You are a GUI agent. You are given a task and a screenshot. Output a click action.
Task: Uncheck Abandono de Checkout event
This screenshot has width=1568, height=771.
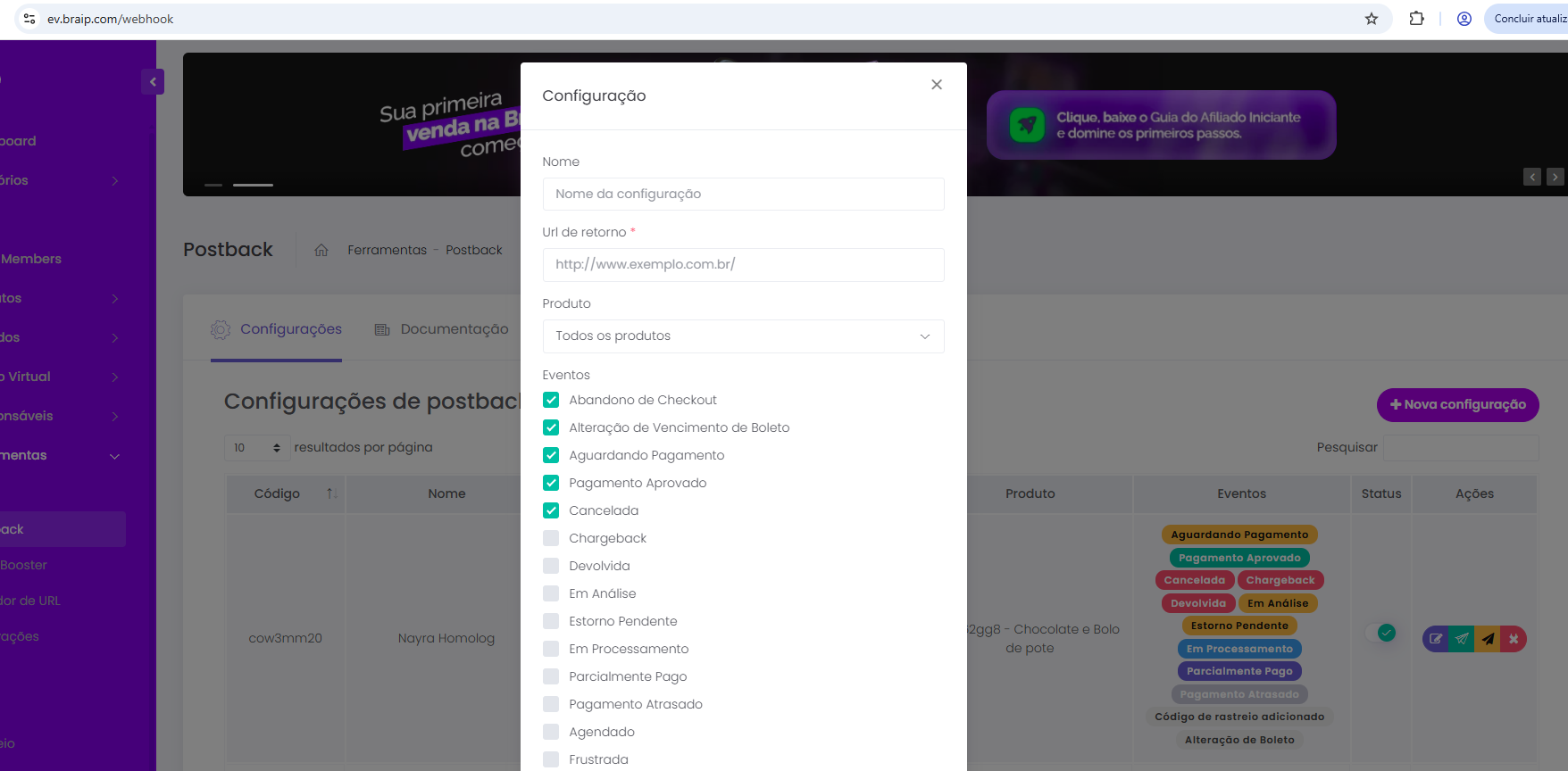tap(551, 400)
